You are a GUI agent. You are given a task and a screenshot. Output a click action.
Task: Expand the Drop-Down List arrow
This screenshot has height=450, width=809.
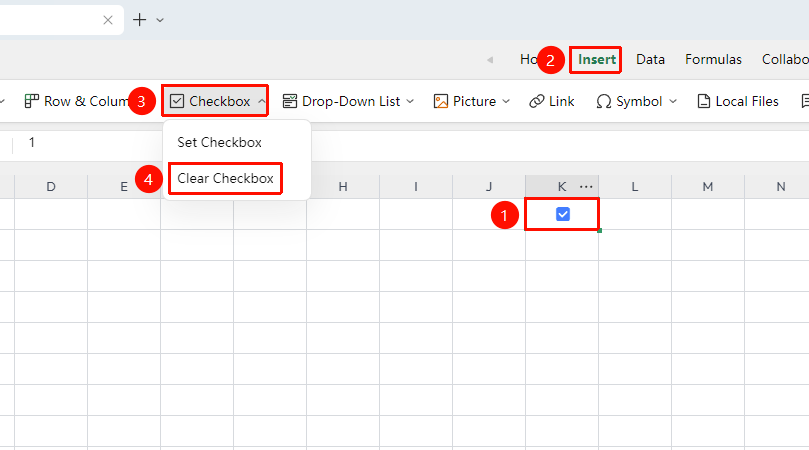coord(410,101)
